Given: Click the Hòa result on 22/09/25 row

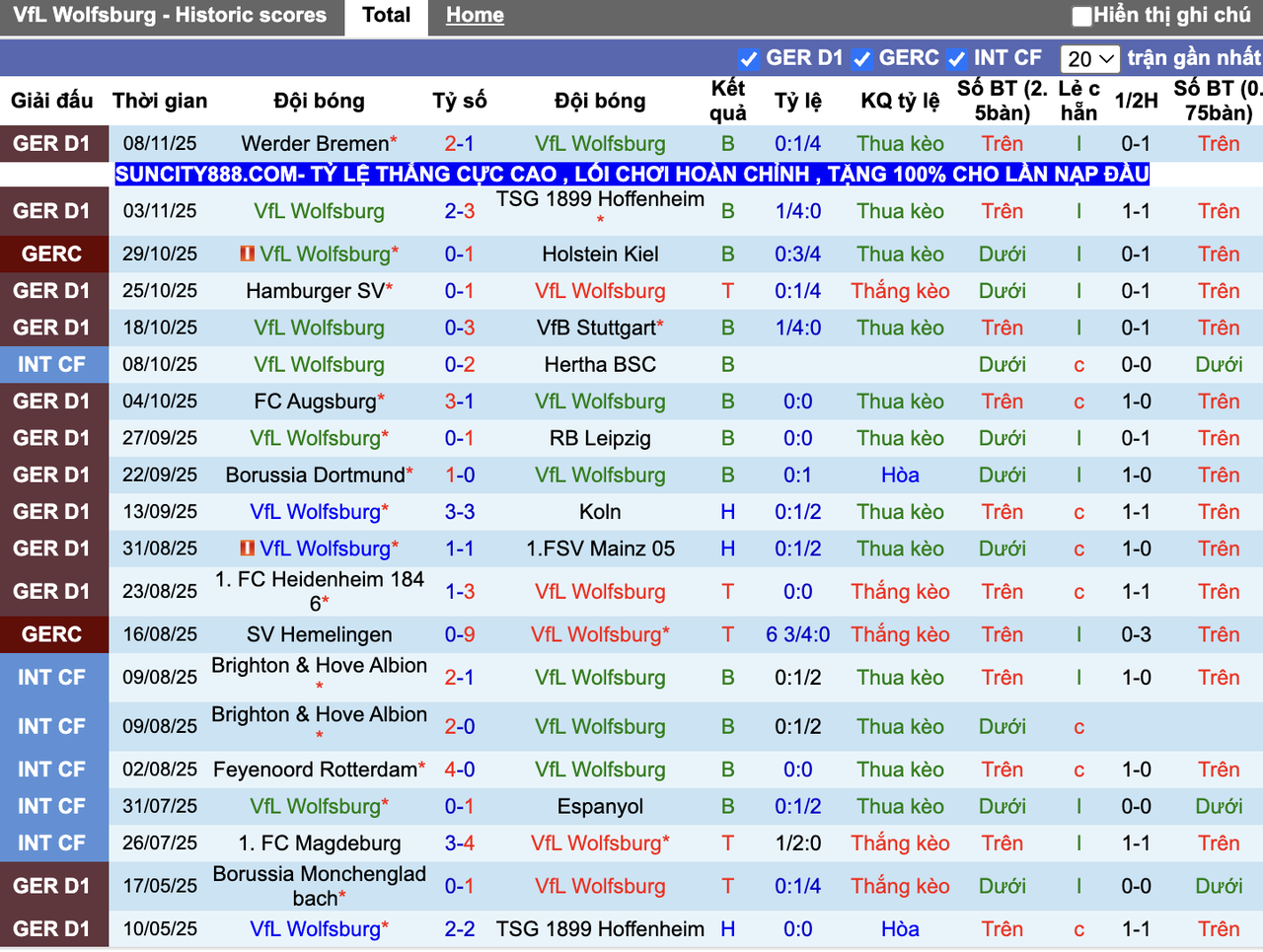Looking at the screenshot, I should coord(900,475).
